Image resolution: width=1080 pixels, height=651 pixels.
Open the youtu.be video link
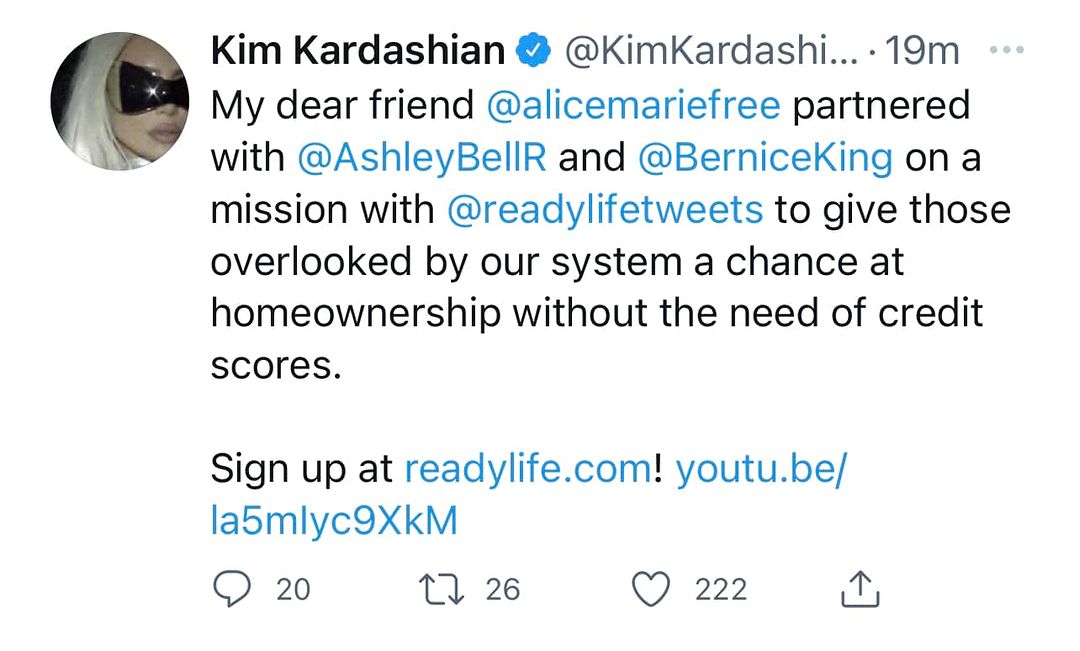[x=760, y=469]
